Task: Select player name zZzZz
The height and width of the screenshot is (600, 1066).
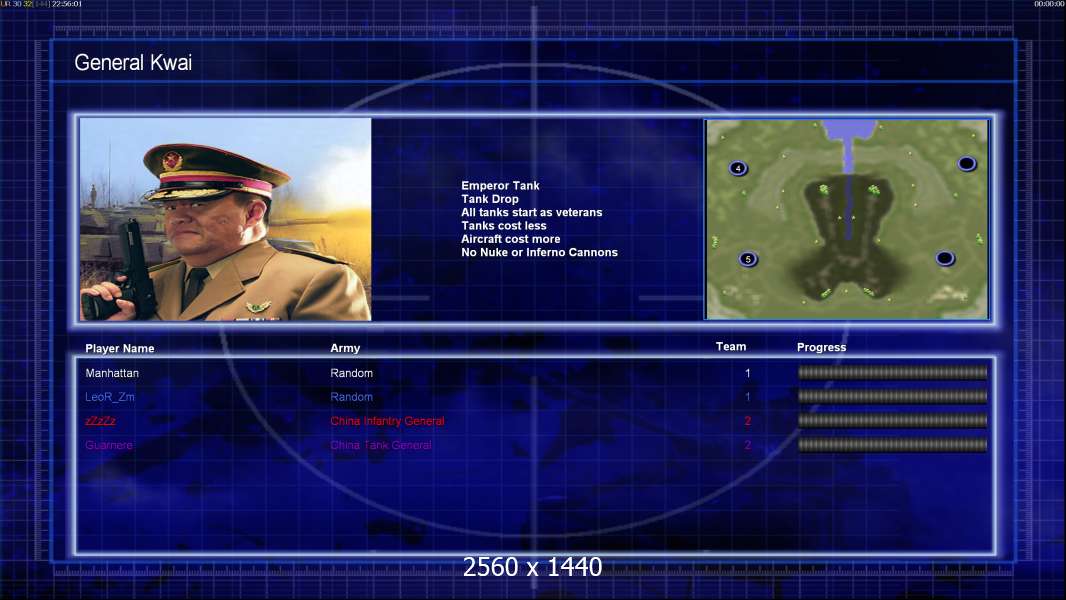Action: [100, 421]
